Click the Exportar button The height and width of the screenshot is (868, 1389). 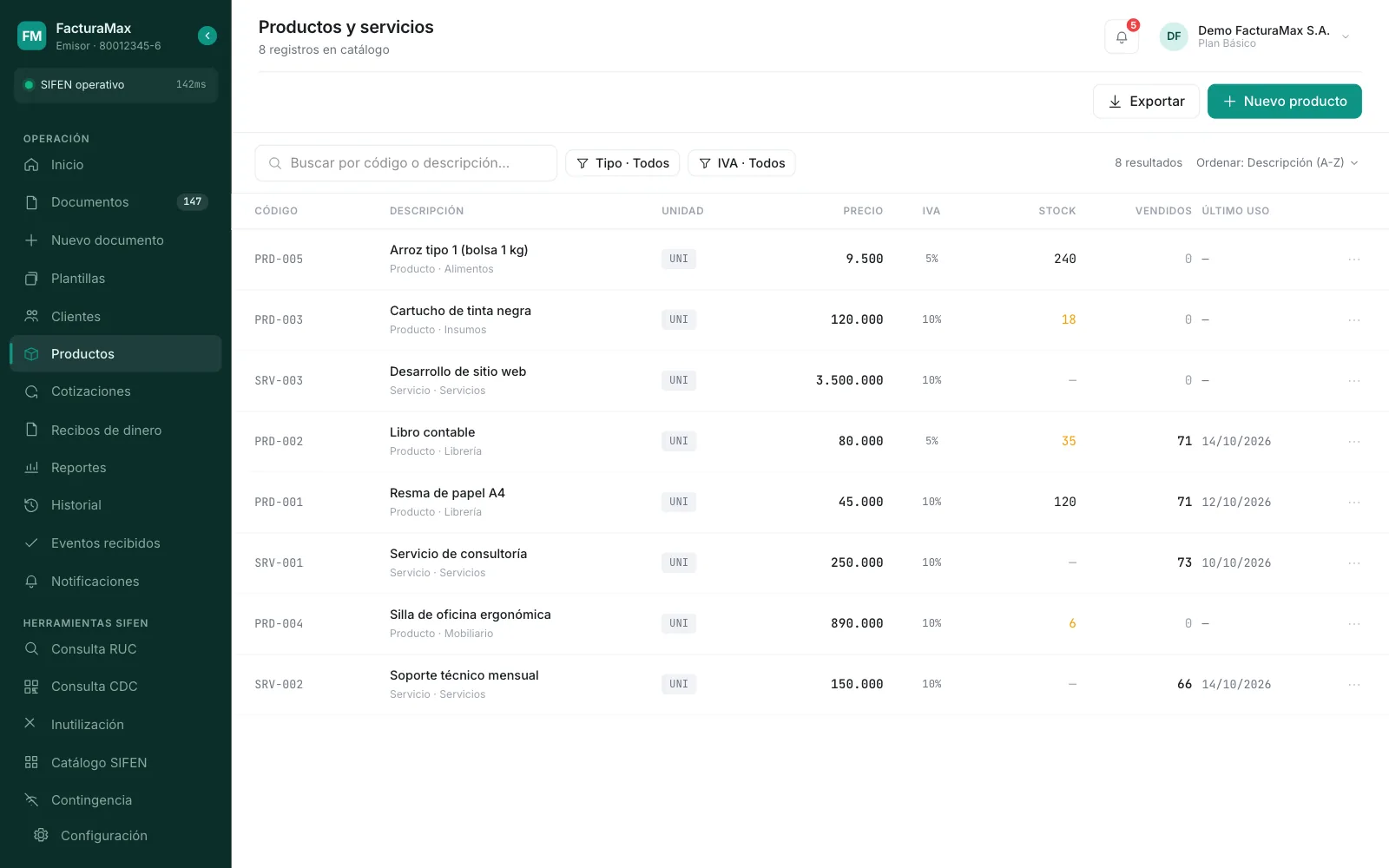click(x=1146, y=102)
